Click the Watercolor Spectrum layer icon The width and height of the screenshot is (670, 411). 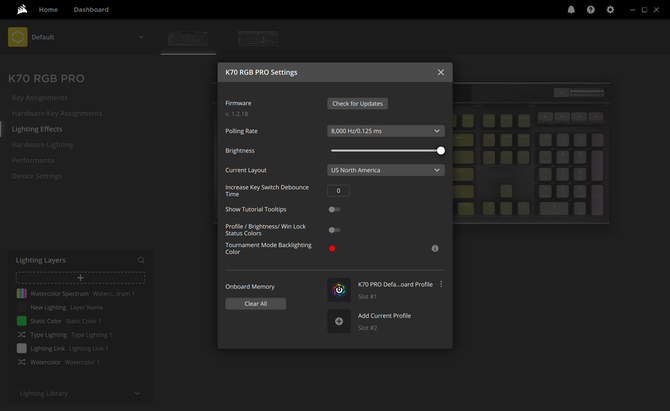coord(21,294)
